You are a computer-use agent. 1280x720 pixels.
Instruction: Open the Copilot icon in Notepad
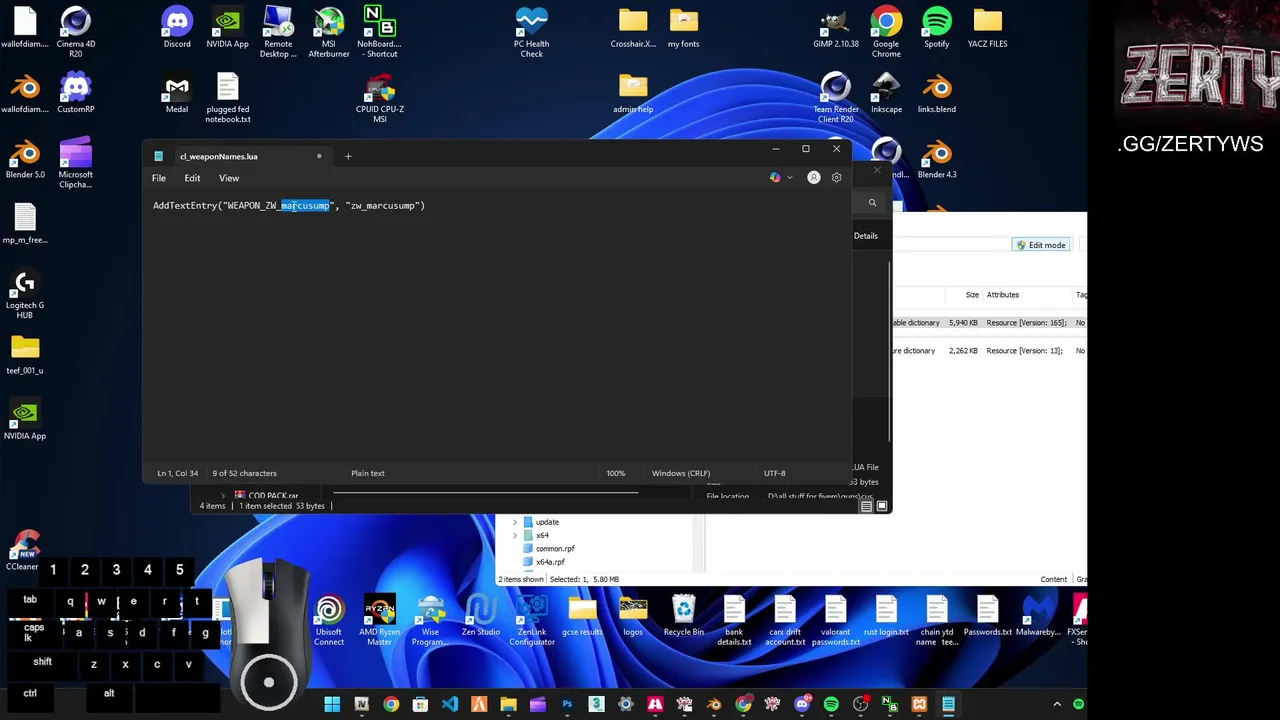(x=775, y=178)
